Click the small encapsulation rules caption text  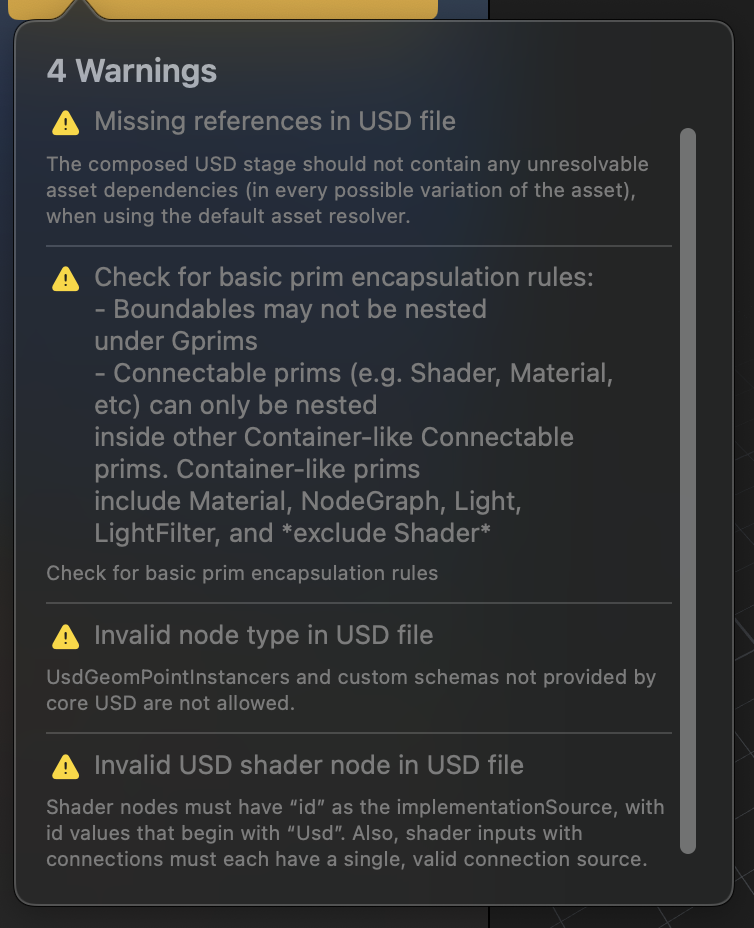[242, 573]
